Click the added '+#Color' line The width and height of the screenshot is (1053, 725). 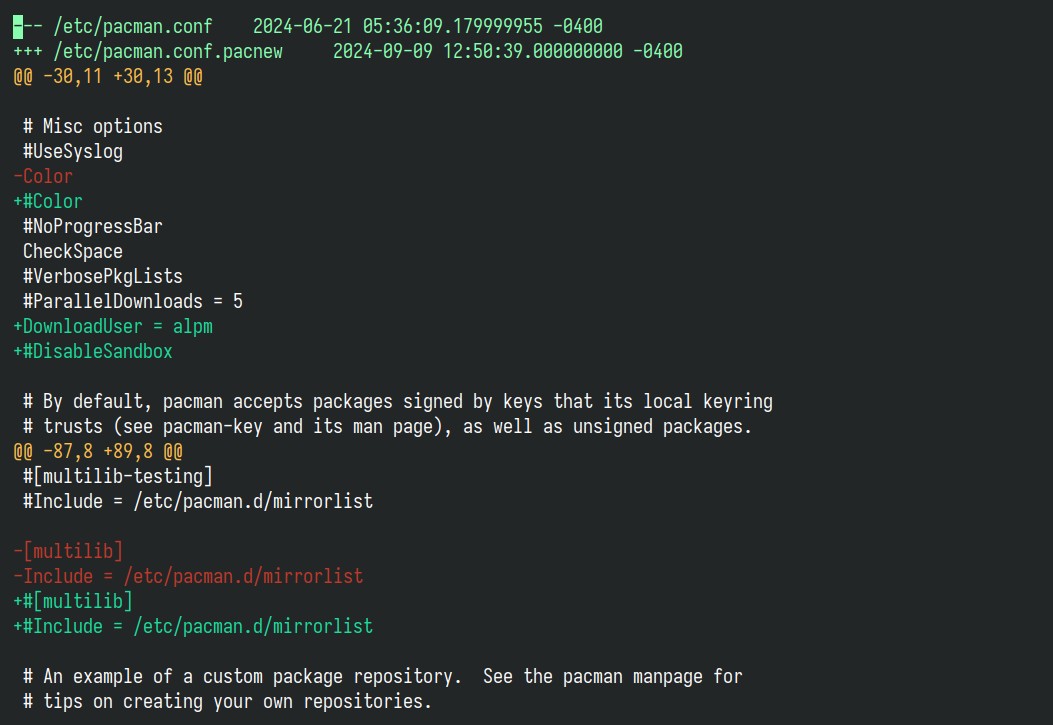[48, 201]
